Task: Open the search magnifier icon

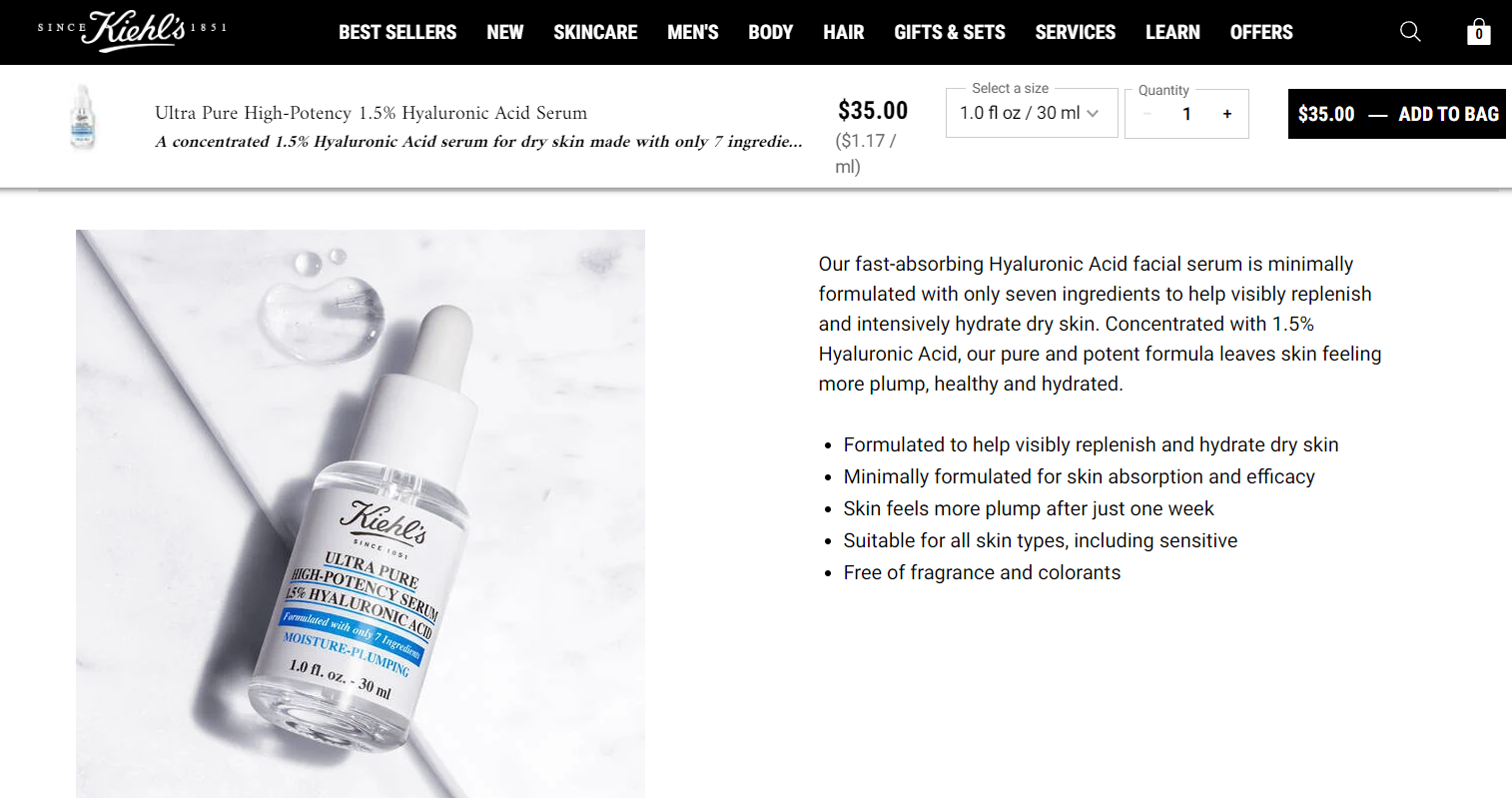Action: 1410,32
